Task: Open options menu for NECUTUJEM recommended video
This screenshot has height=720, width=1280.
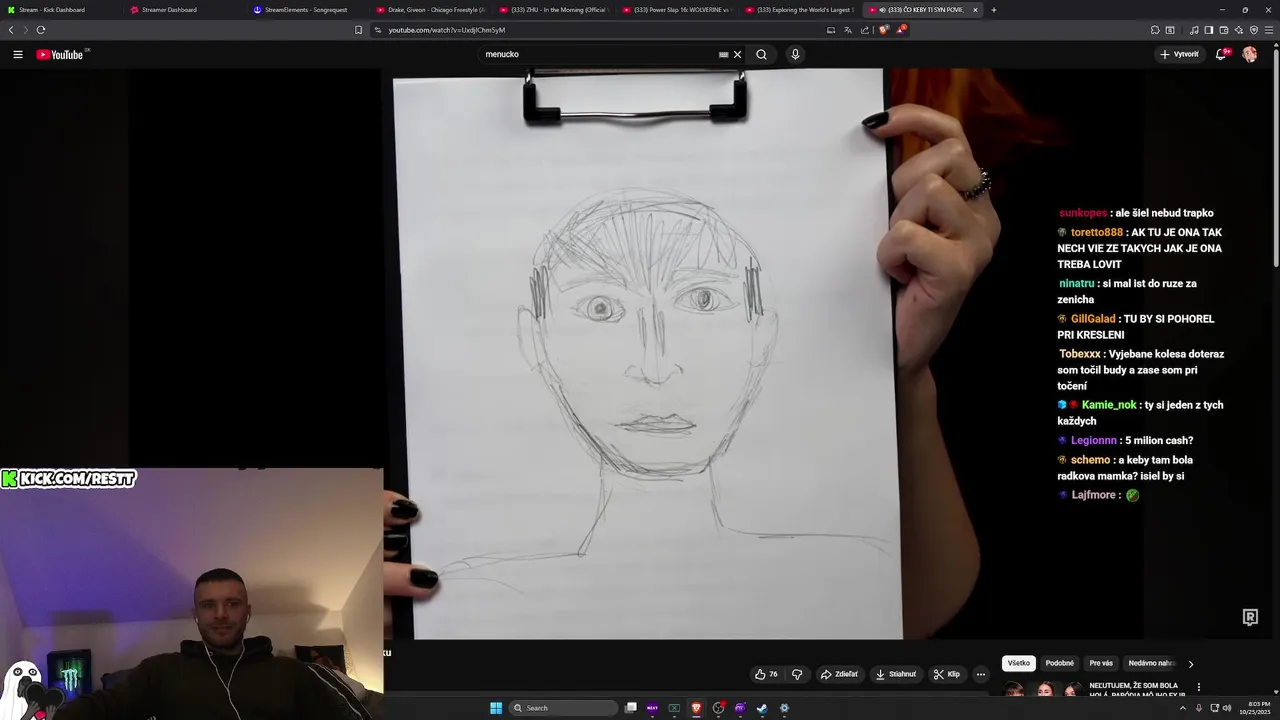Action: pos(1198,687)
